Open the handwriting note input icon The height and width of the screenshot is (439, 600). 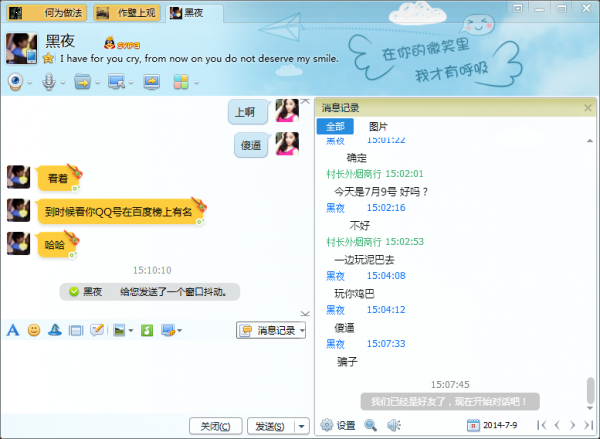click(x=97, y=330)
